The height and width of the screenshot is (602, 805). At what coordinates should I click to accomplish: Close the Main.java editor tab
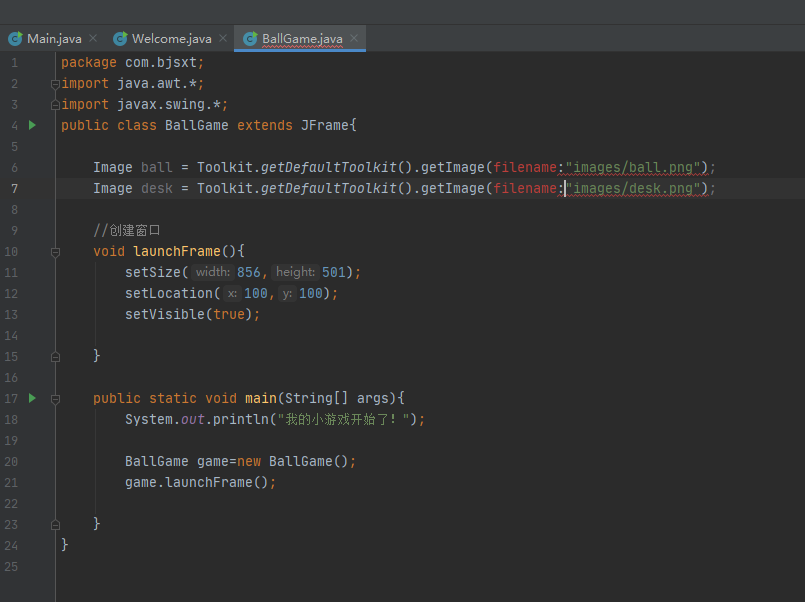coord(93,38)
